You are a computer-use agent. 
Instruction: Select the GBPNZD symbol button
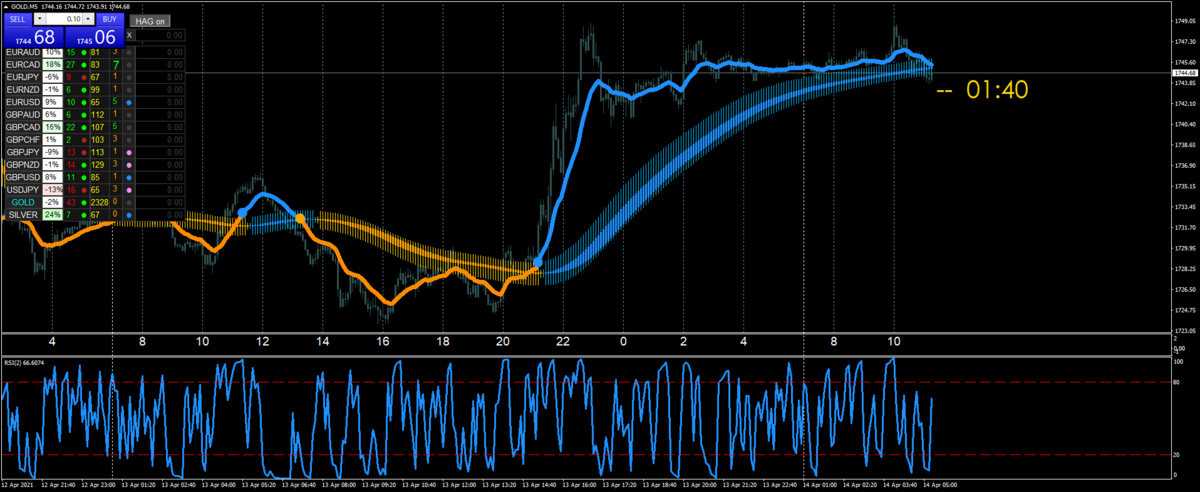click(x=23, y=164)
